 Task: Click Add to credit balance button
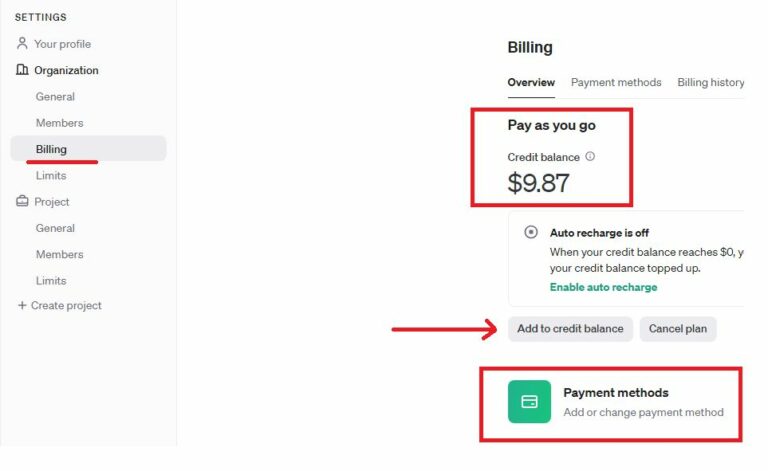click(570, 329)
